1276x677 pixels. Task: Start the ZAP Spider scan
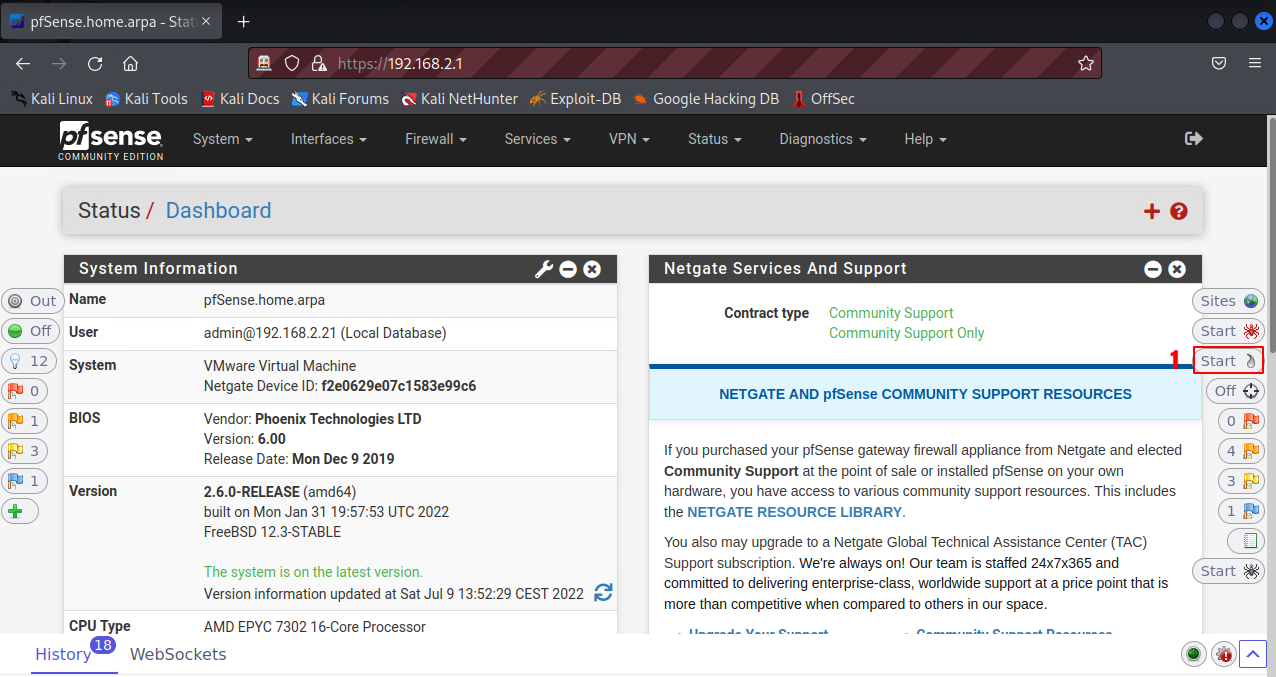[x=1228, y=331]
